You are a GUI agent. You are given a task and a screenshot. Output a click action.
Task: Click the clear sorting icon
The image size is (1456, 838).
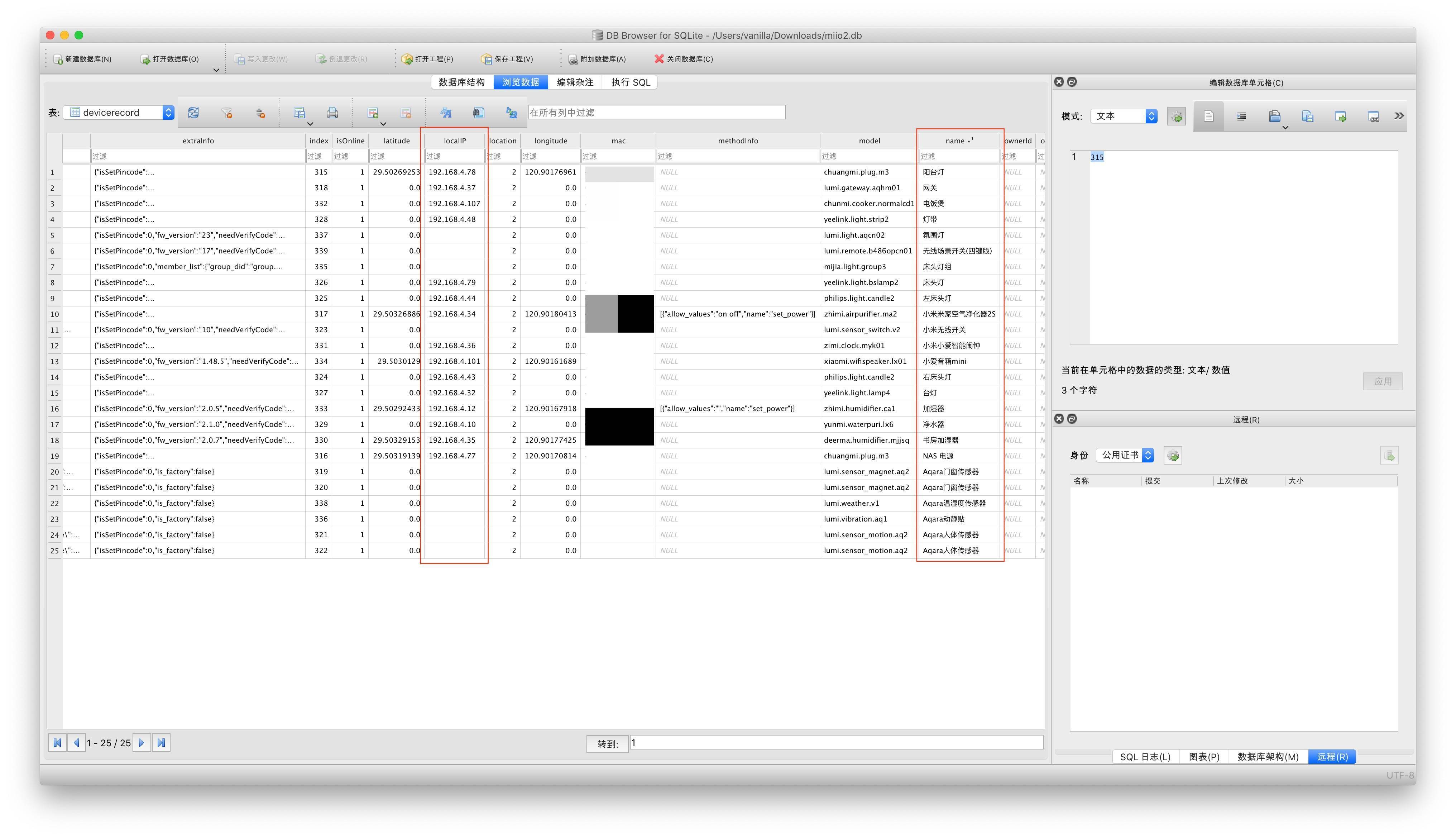pos(260,113)
